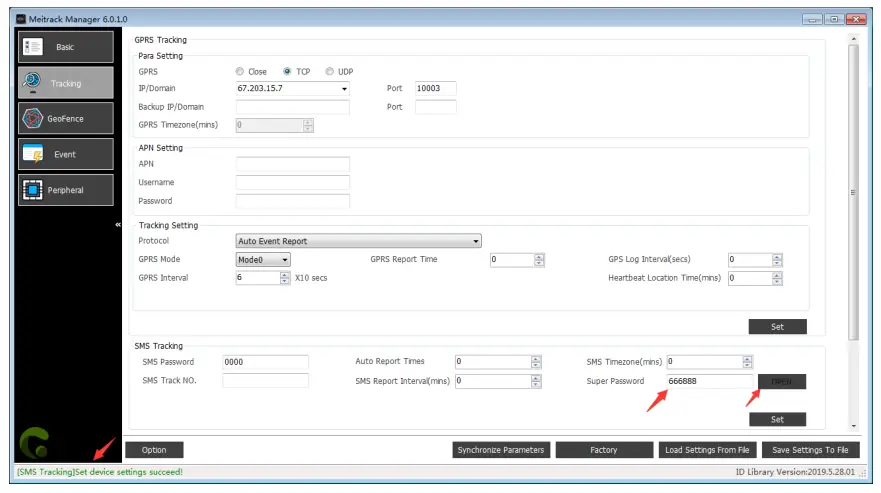Viewport: 881px width, 493px height.
Task: Click the SMS Password field
Action: pos(265,362)
